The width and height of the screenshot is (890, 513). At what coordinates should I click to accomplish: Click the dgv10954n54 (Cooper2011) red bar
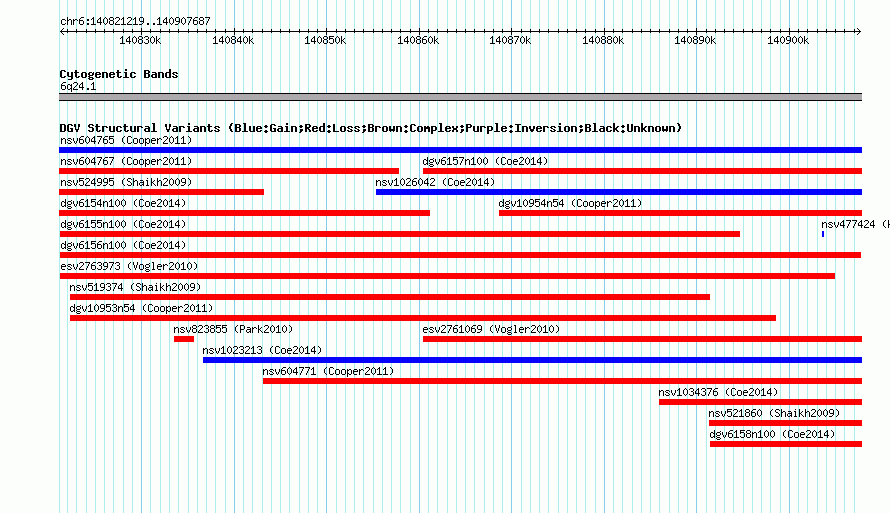pos(681,213)
